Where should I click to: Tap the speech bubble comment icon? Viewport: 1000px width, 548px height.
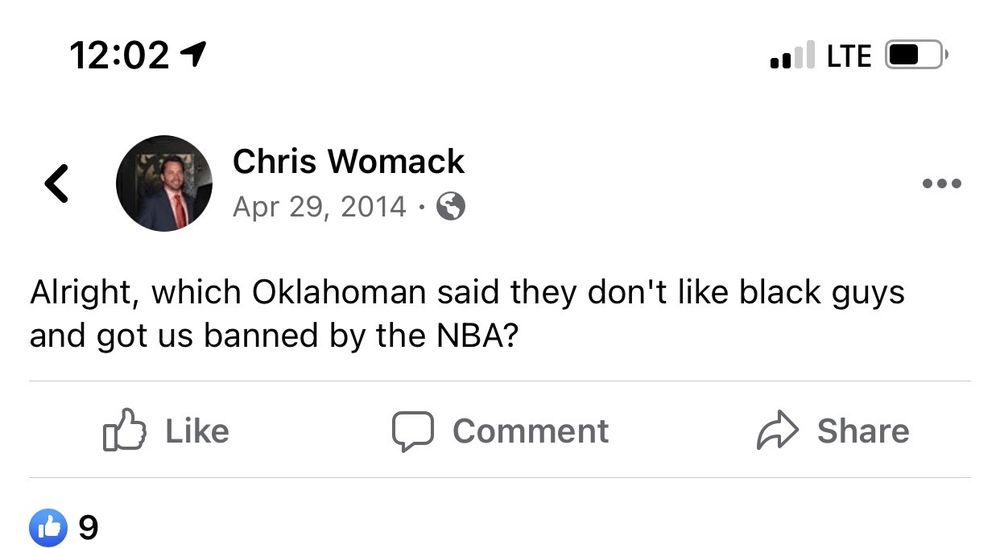(x=412, y=431)
